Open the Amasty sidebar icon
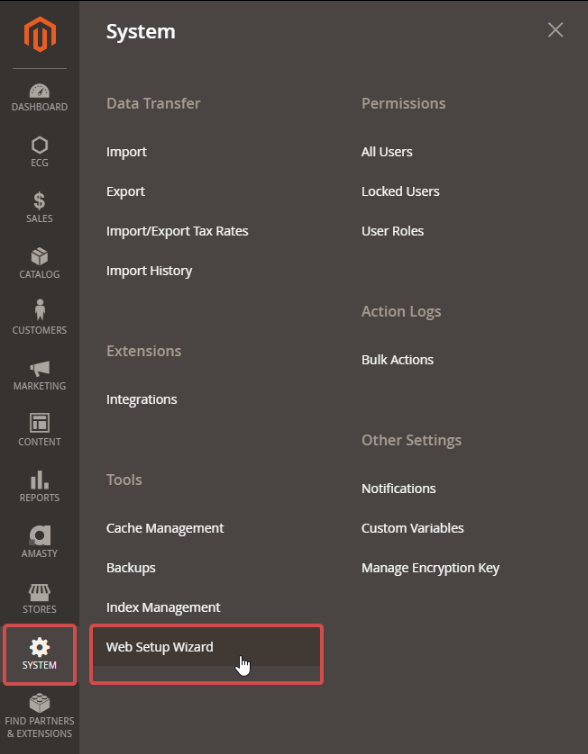The height and width of the screenshot is (754, 588). 39,535
